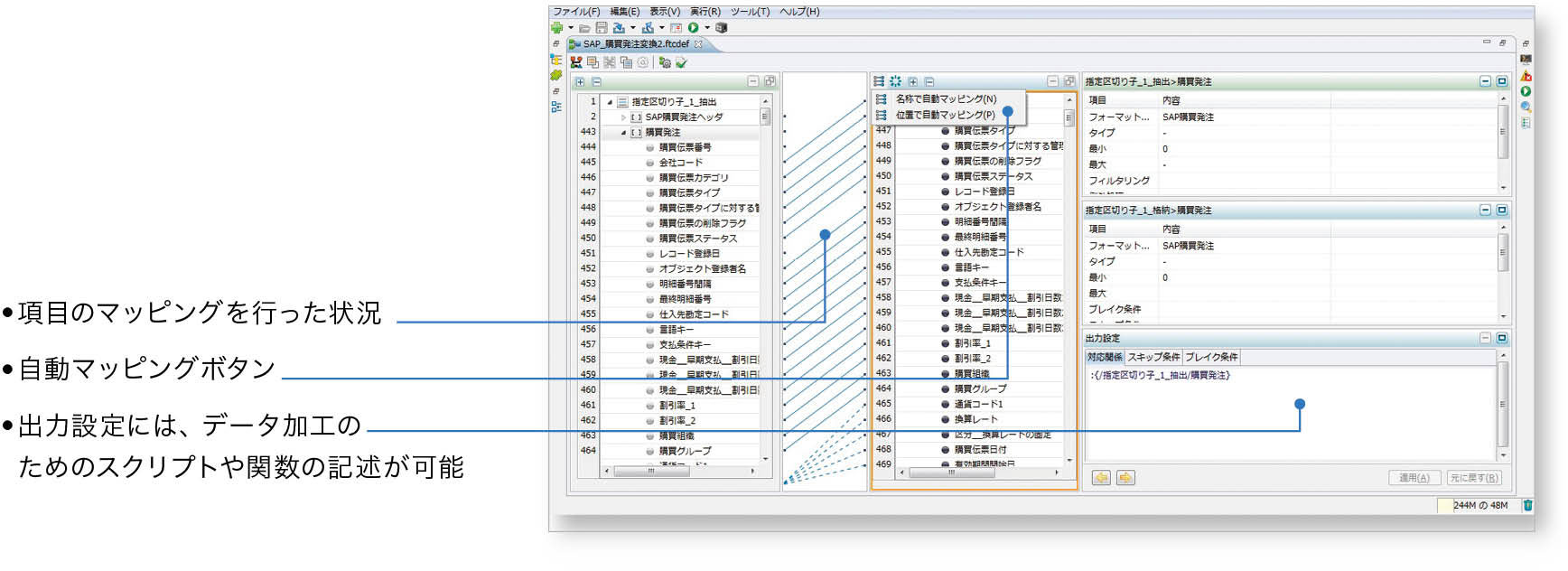This screenshot has height=571, width=1568.
Task: Click the フィルタリング property row
Action: [1292, 181]
